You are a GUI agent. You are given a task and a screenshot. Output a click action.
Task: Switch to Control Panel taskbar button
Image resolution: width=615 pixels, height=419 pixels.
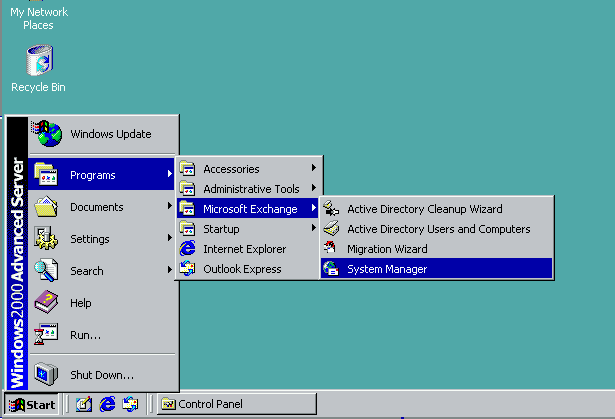point(237,404)
